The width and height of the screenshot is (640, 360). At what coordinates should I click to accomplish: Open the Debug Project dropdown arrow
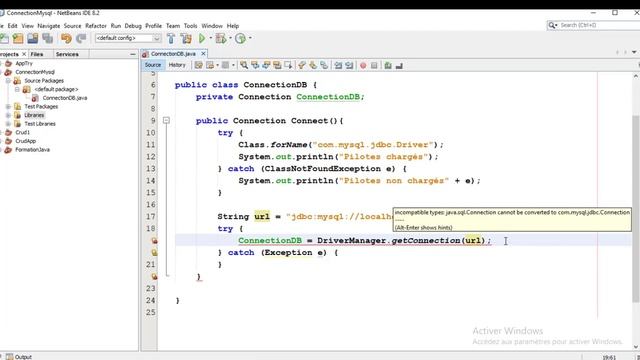230,38
